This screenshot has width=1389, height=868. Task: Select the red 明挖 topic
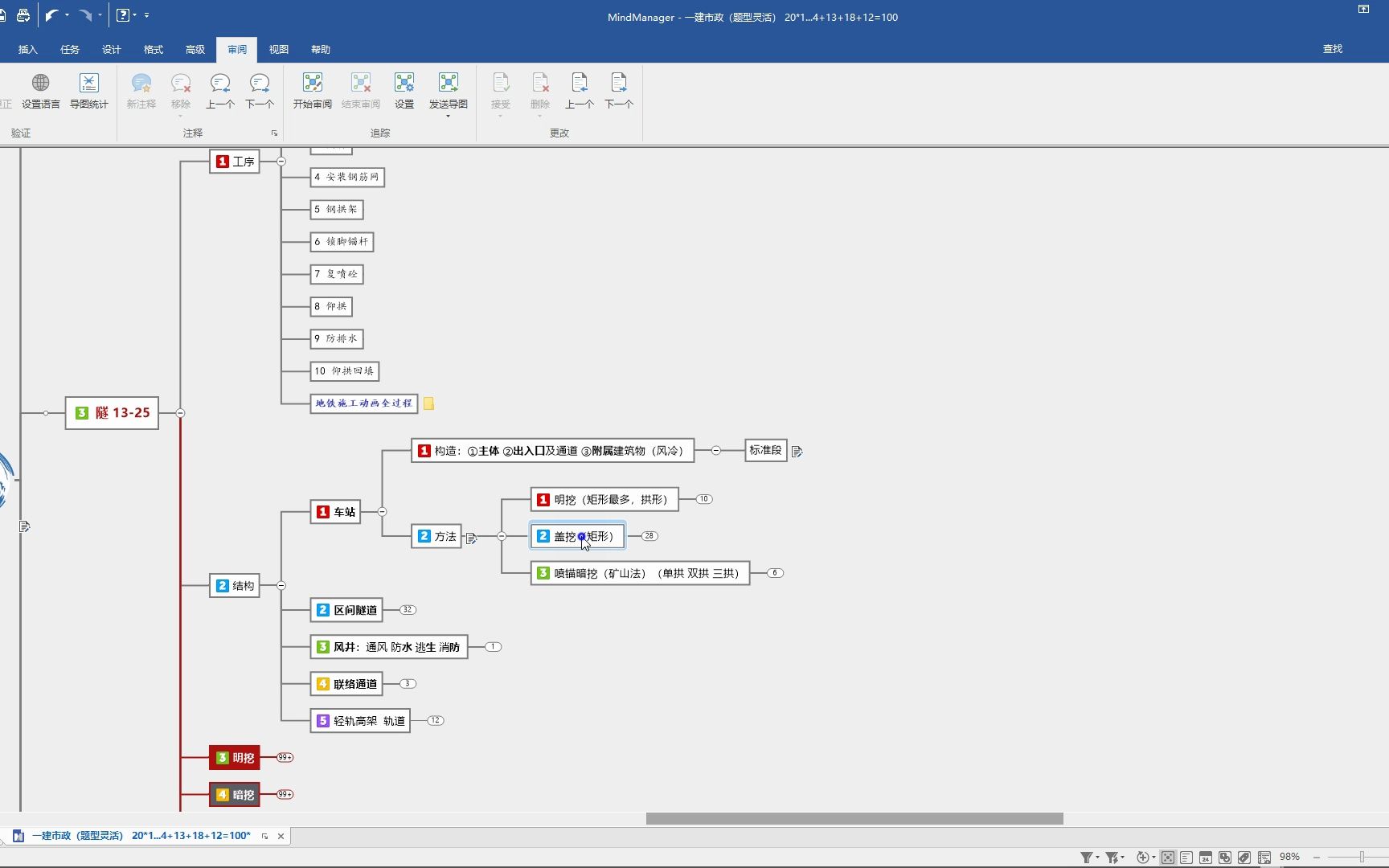click(x=235, y=758)
